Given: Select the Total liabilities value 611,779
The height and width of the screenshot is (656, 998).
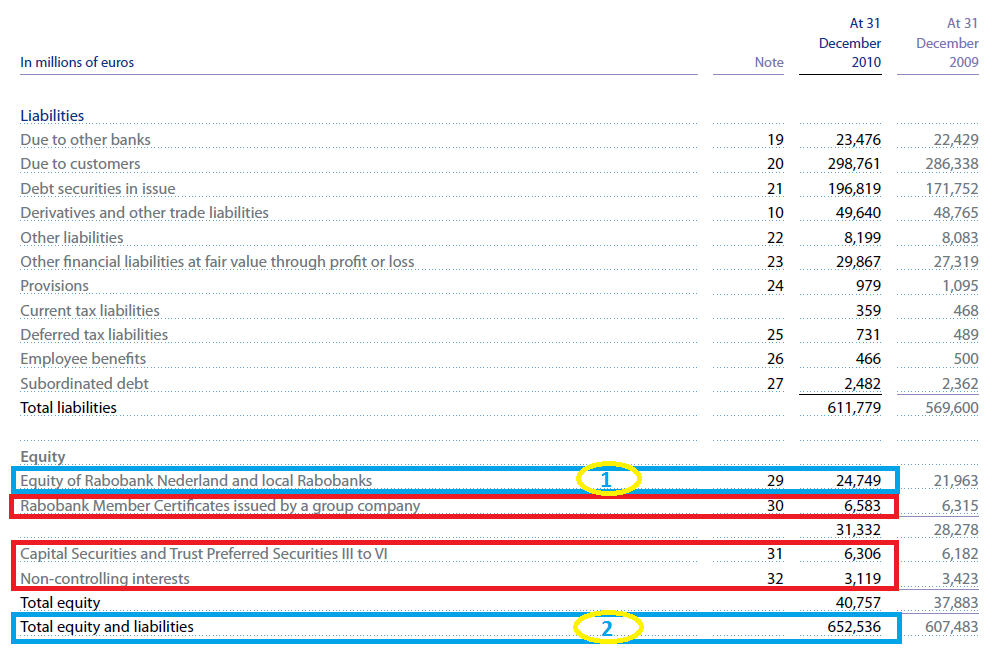Looking at the screenshot, I should click(x=854, y=408).
